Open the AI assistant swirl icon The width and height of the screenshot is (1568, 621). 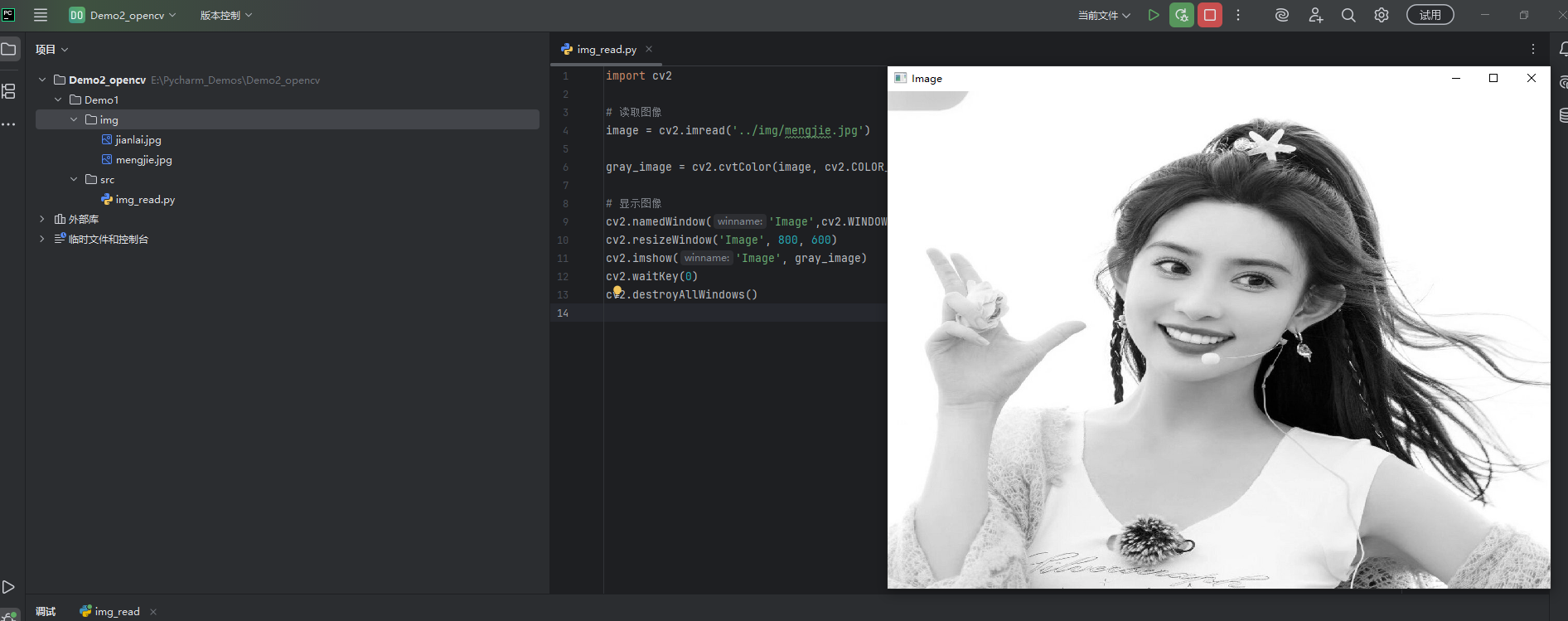click(1282, 15)
